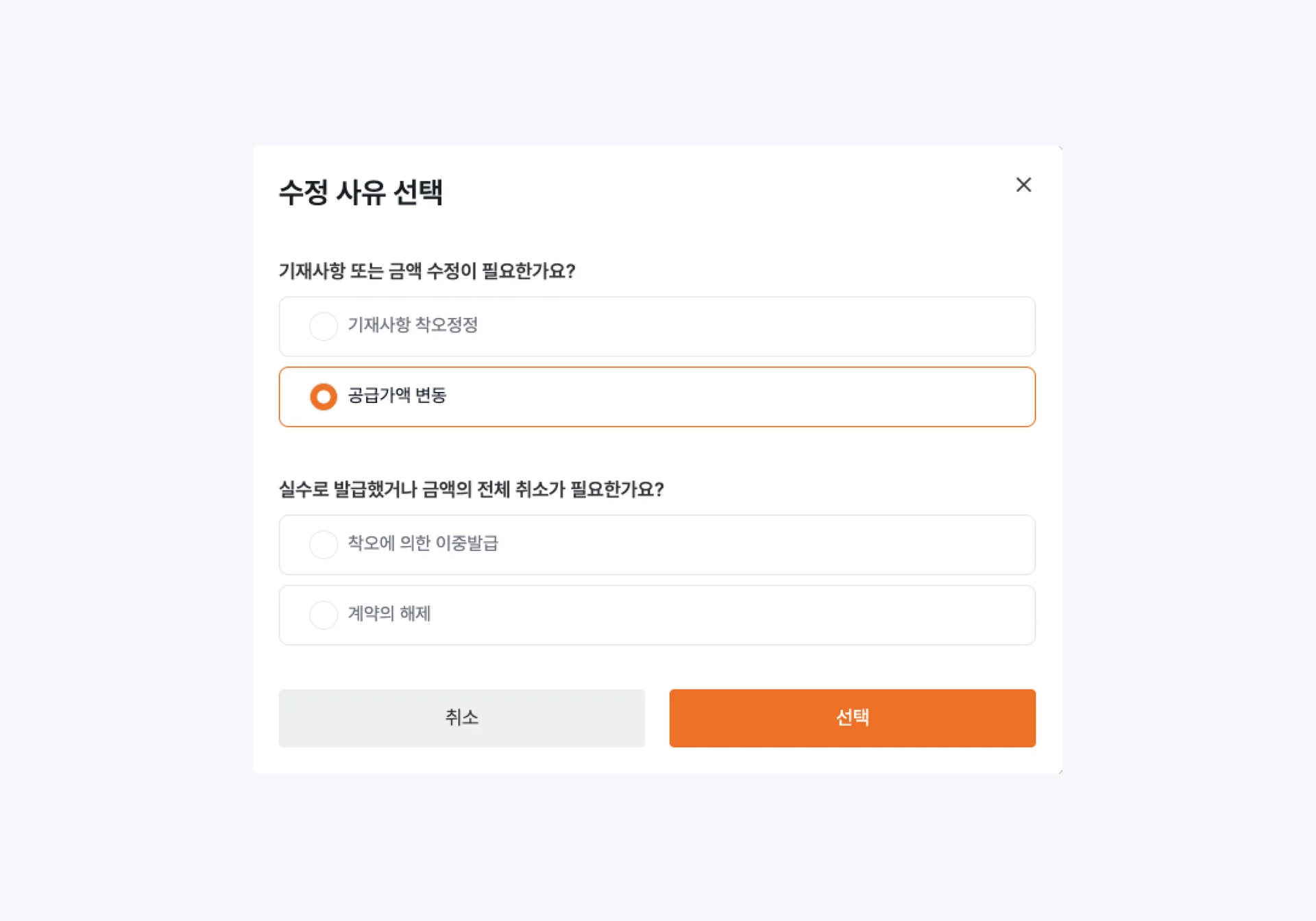Enable the 착오에 의한 이중발급 radio circle
Screen dimensions: 1316x921
pyautogui.click(x=323, y=544)
